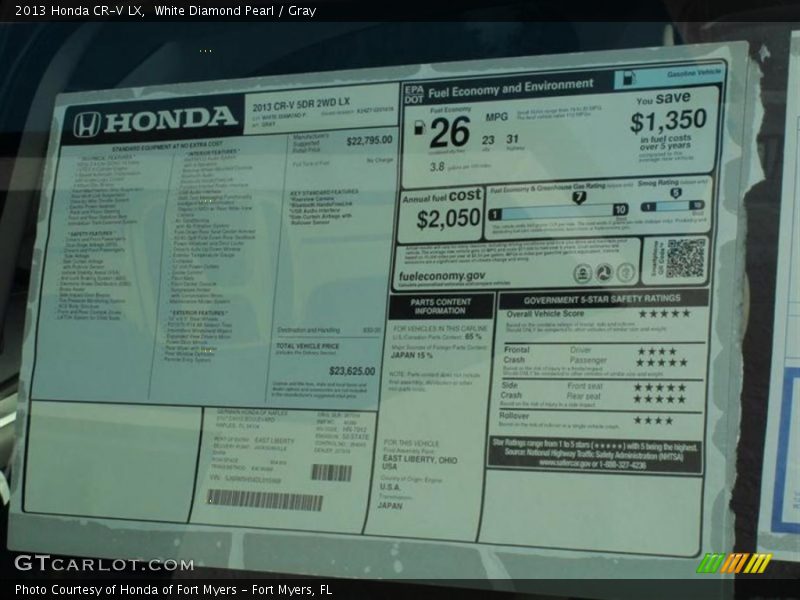Click the 'Destination and Handling' line
Image resolution: width=800 pixels, height=600 pixels.
click(308, 330)
